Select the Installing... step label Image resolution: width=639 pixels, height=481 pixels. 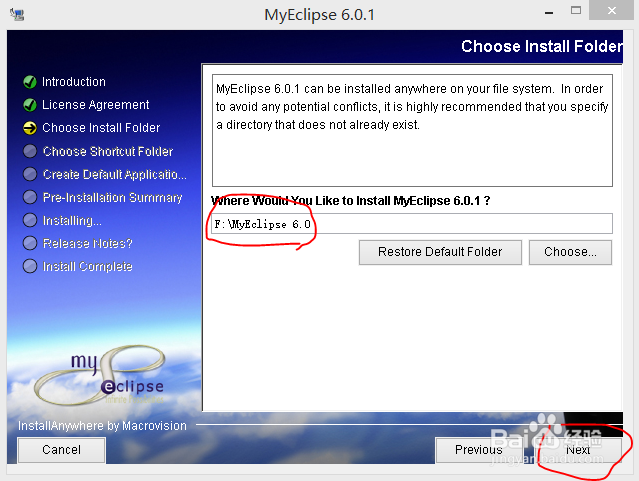tap(72, 221)
